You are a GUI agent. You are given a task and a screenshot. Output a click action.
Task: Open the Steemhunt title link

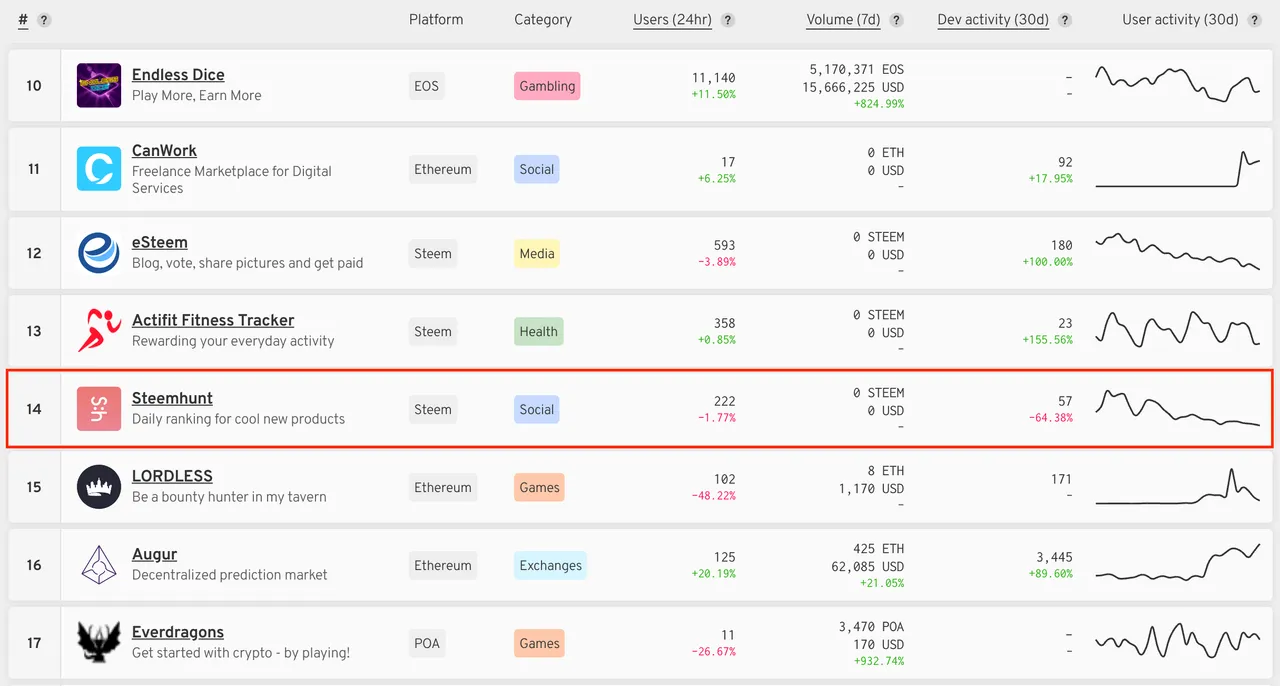[172, 399]
